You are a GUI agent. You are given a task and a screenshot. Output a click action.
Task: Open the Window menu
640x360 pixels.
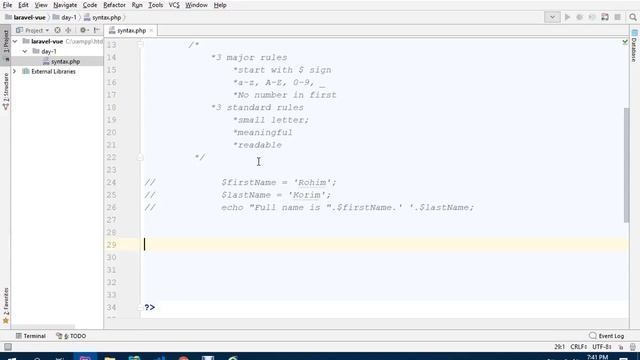[x=196, y=5]
